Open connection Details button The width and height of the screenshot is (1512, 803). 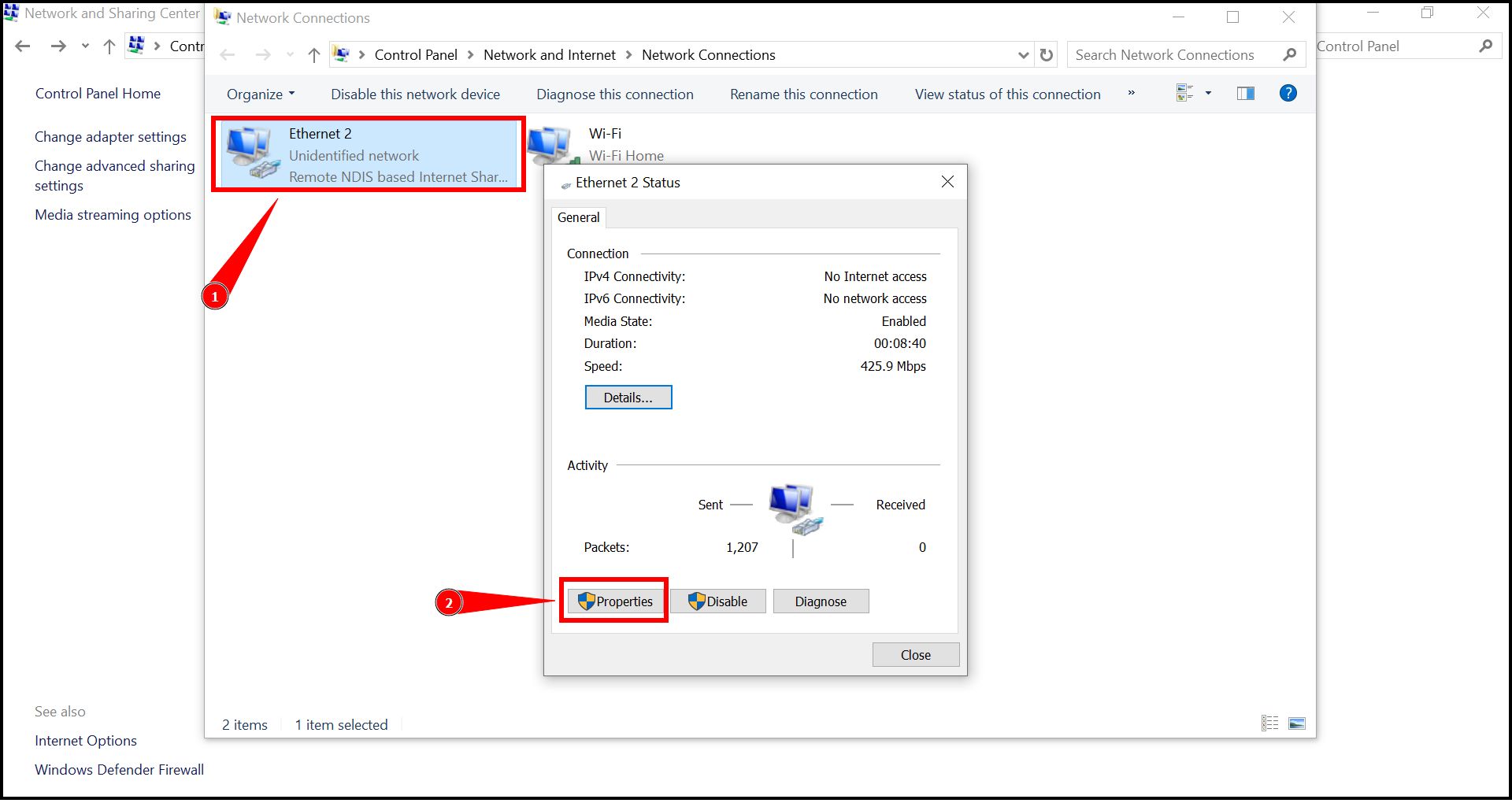[x=628, y=398]
